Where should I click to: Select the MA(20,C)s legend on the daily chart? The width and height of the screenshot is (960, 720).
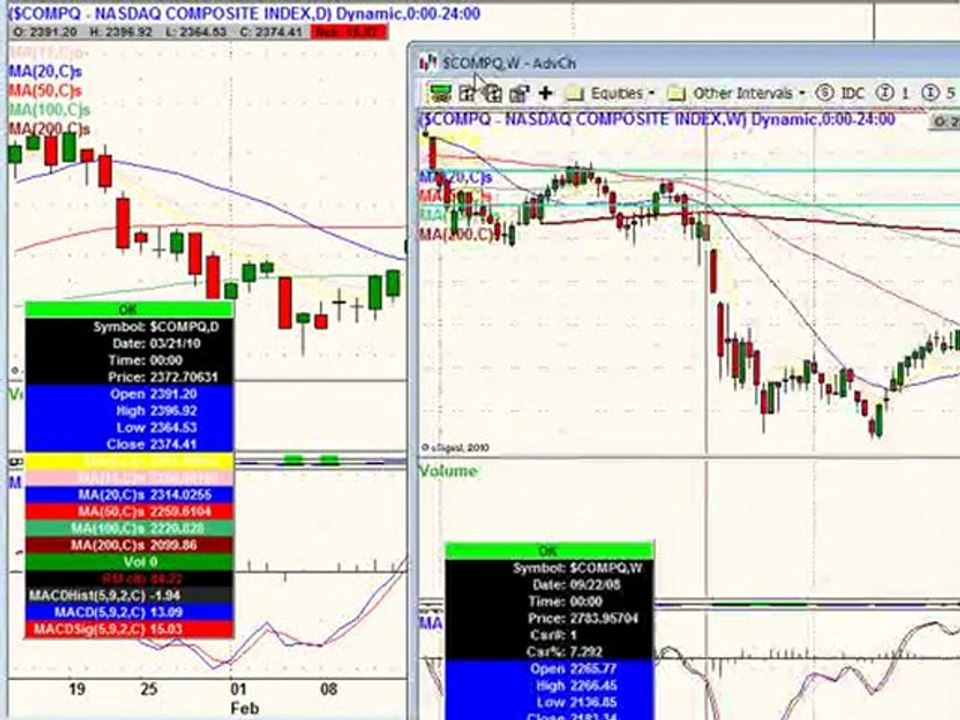point(45,72)
